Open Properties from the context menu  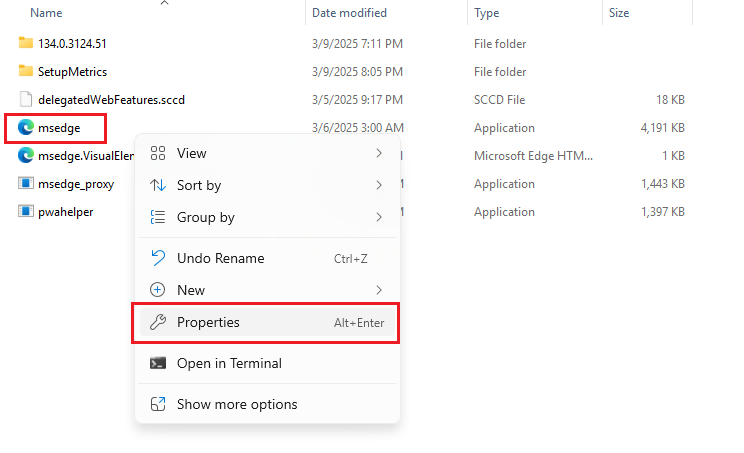click(268, 322)
